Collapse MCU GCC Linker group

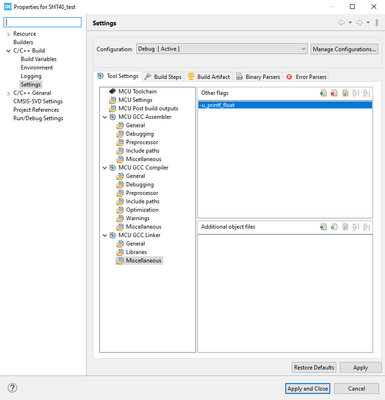[105, 235]
